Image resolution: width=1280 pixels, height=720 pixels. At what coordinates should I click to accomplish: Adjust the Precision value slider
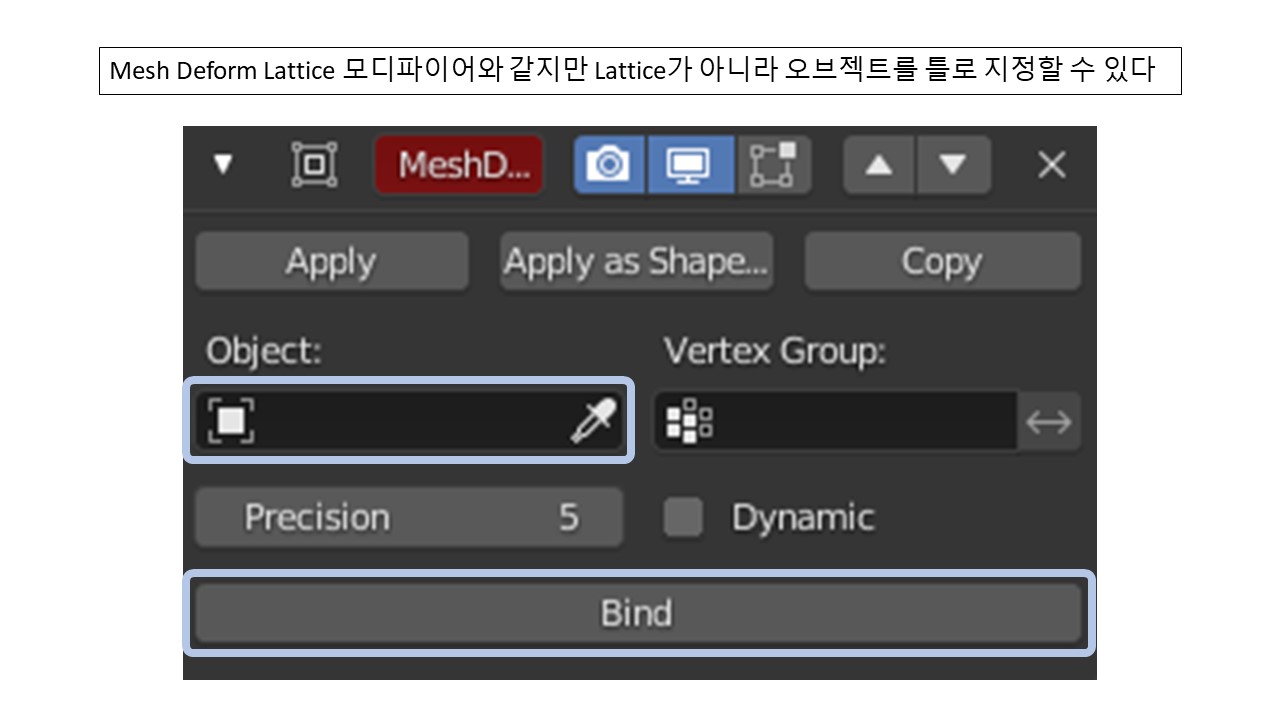click(409, 517)
